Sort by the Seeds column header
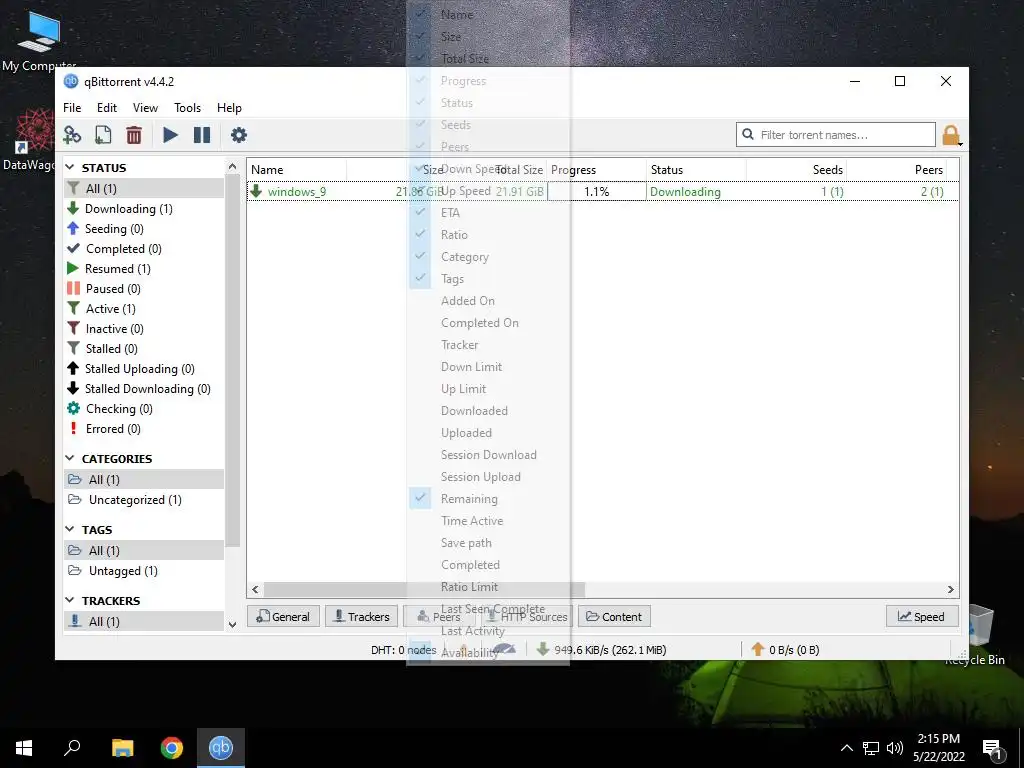 [796, 170]
